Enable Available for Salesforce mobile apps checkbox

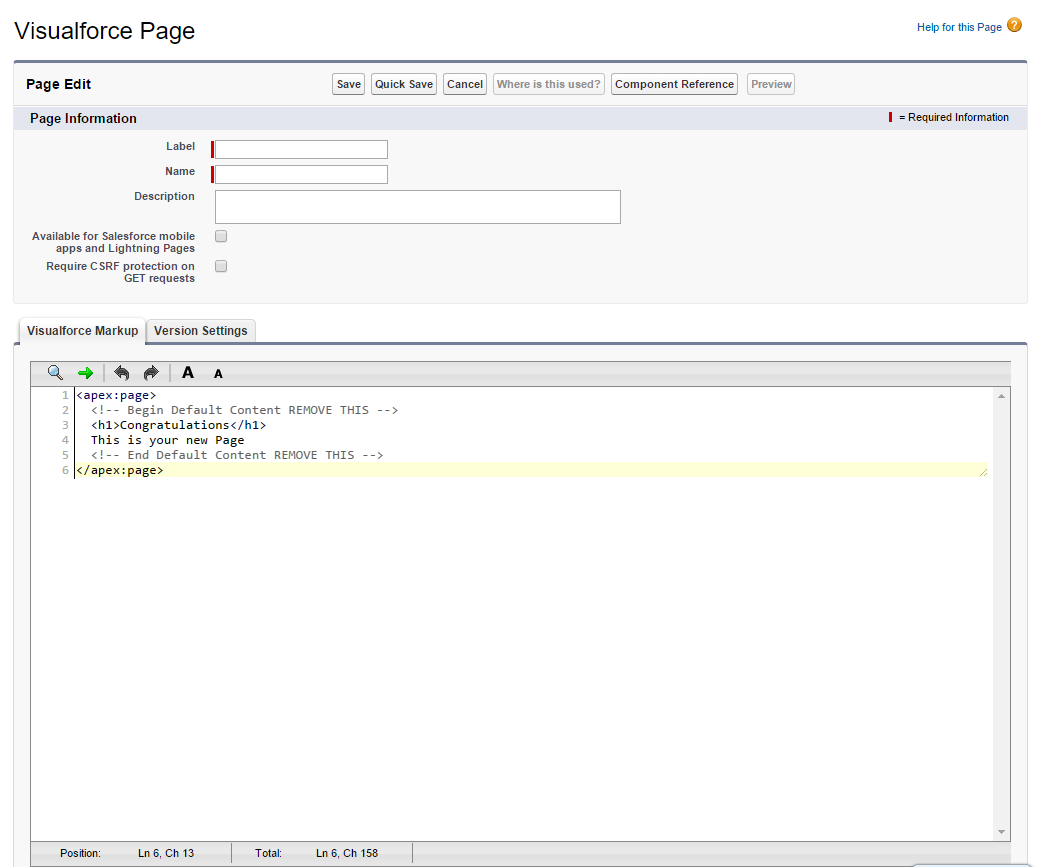(x=221, y=237)
